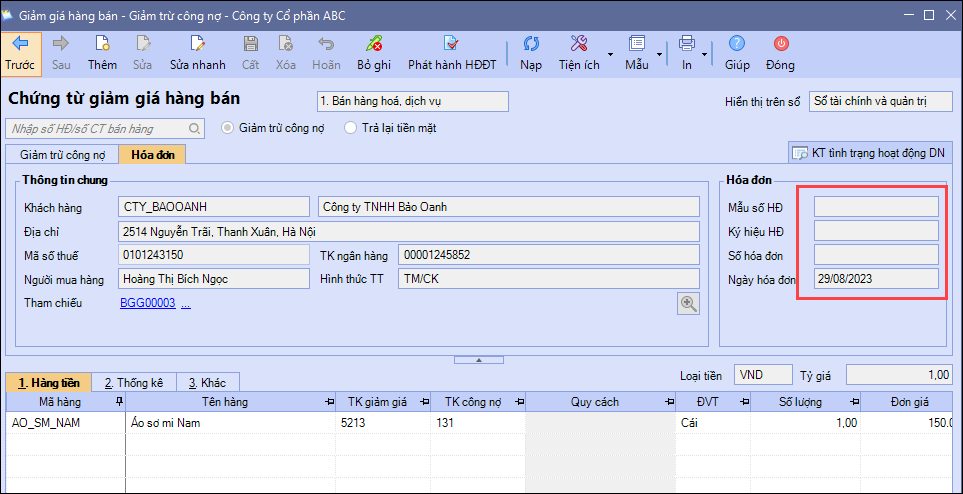Click Phát hành HĐĐT toolbar icon
The width and height of the screenshot is (963, 494).
tap(451, 44)
